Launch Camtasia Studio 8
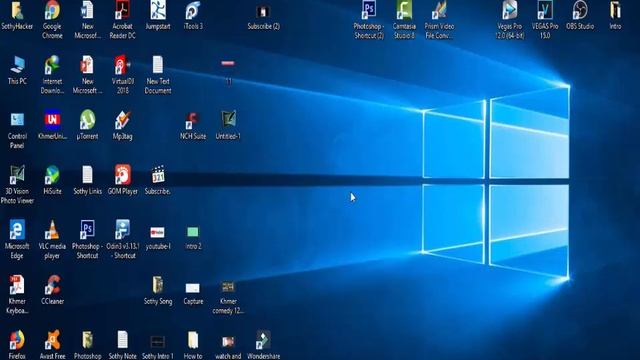 [404, 11]
